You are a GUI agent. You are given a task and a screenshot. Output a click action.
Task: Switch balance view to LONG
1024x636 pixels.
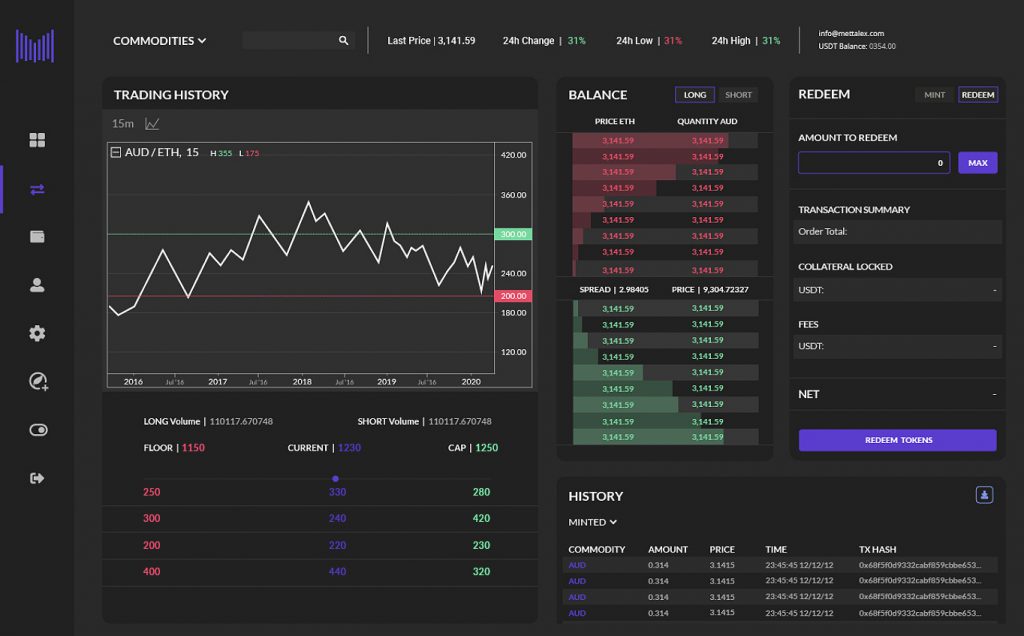(695, 95)
